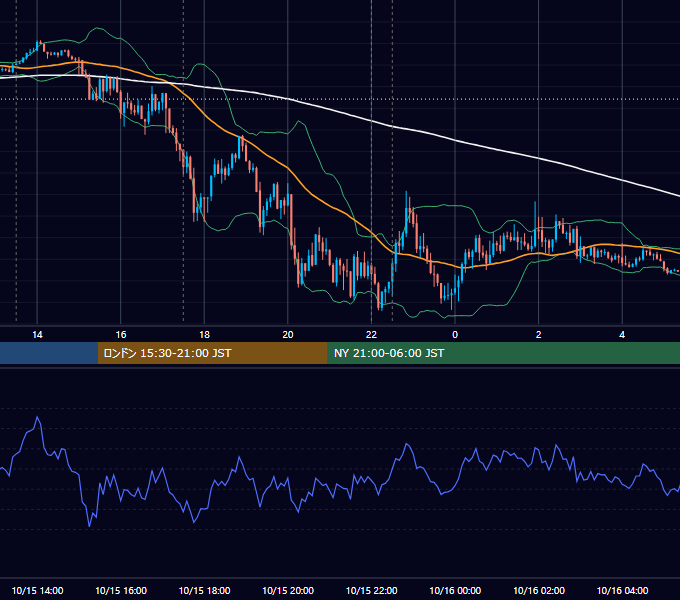This screenshot has width=680, height=600.
Task: Click the 14 hour label on price chart axis
Action: coord(37,334)
